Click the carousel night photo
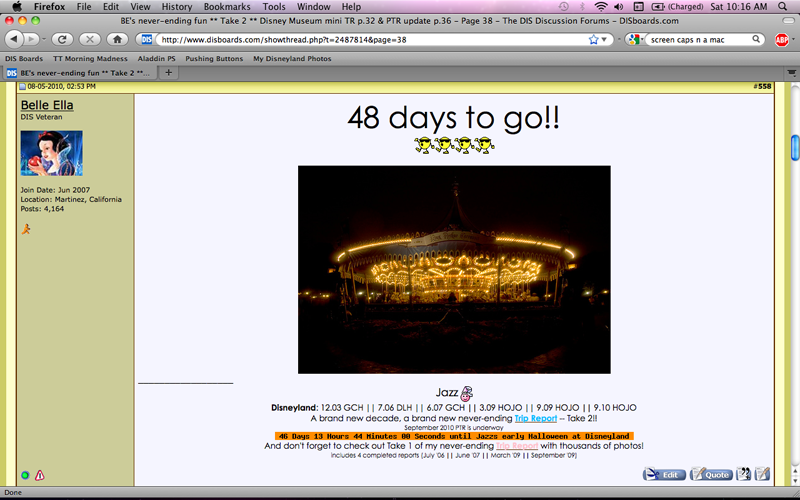The image size is (800, 500). coord(454,269)
